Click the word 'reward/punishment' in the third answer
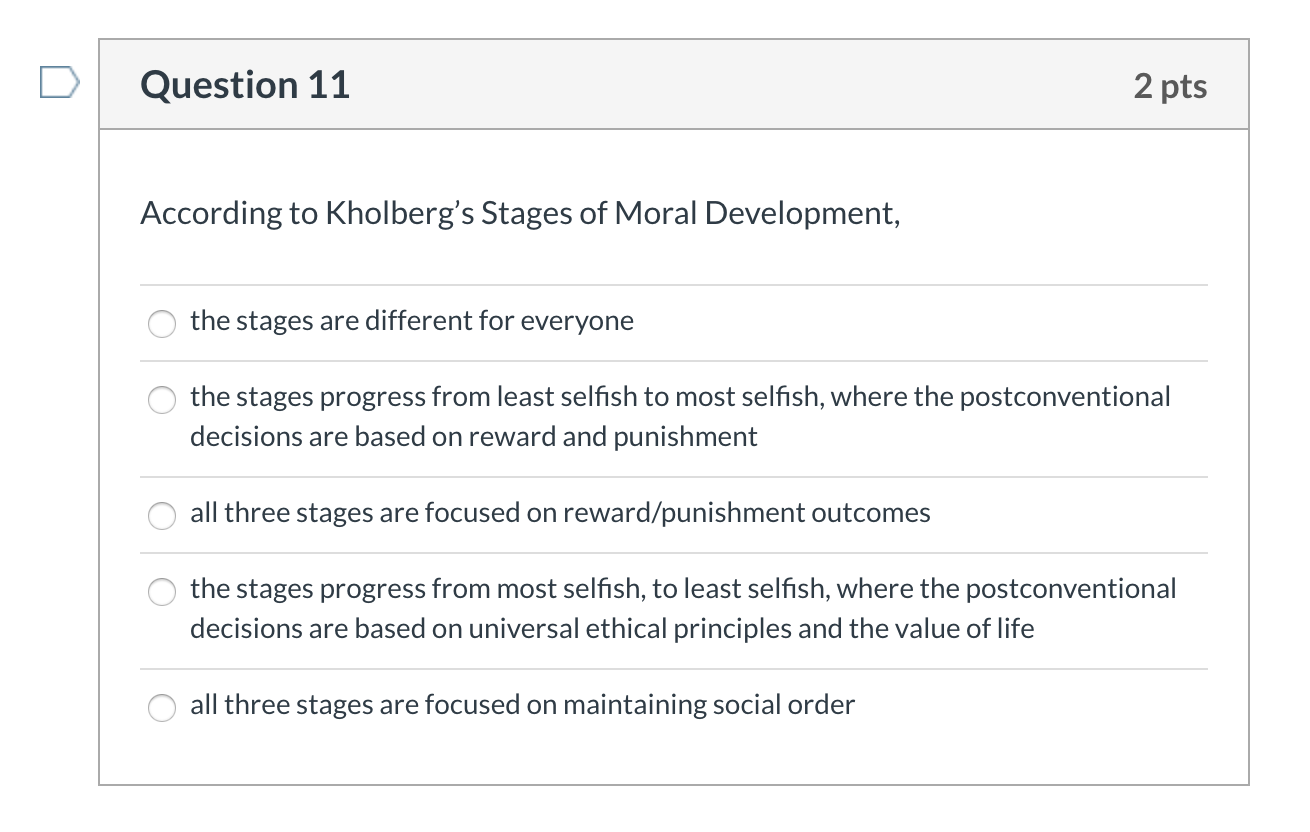Viewport: 1310px width, 832px height. click(683, 513)
